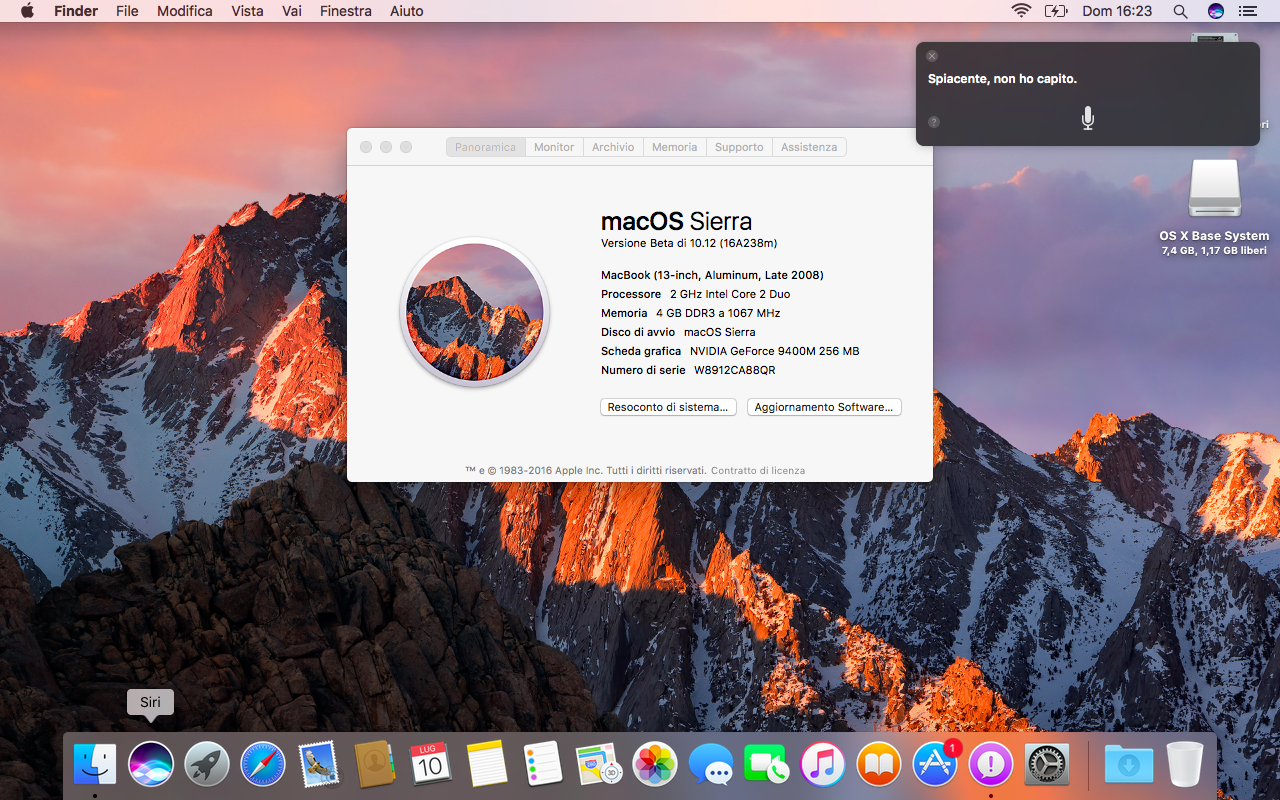1280x800 pixels.
Task: Select the OS X Base System drive icon
Action: tap(1215, 189)
